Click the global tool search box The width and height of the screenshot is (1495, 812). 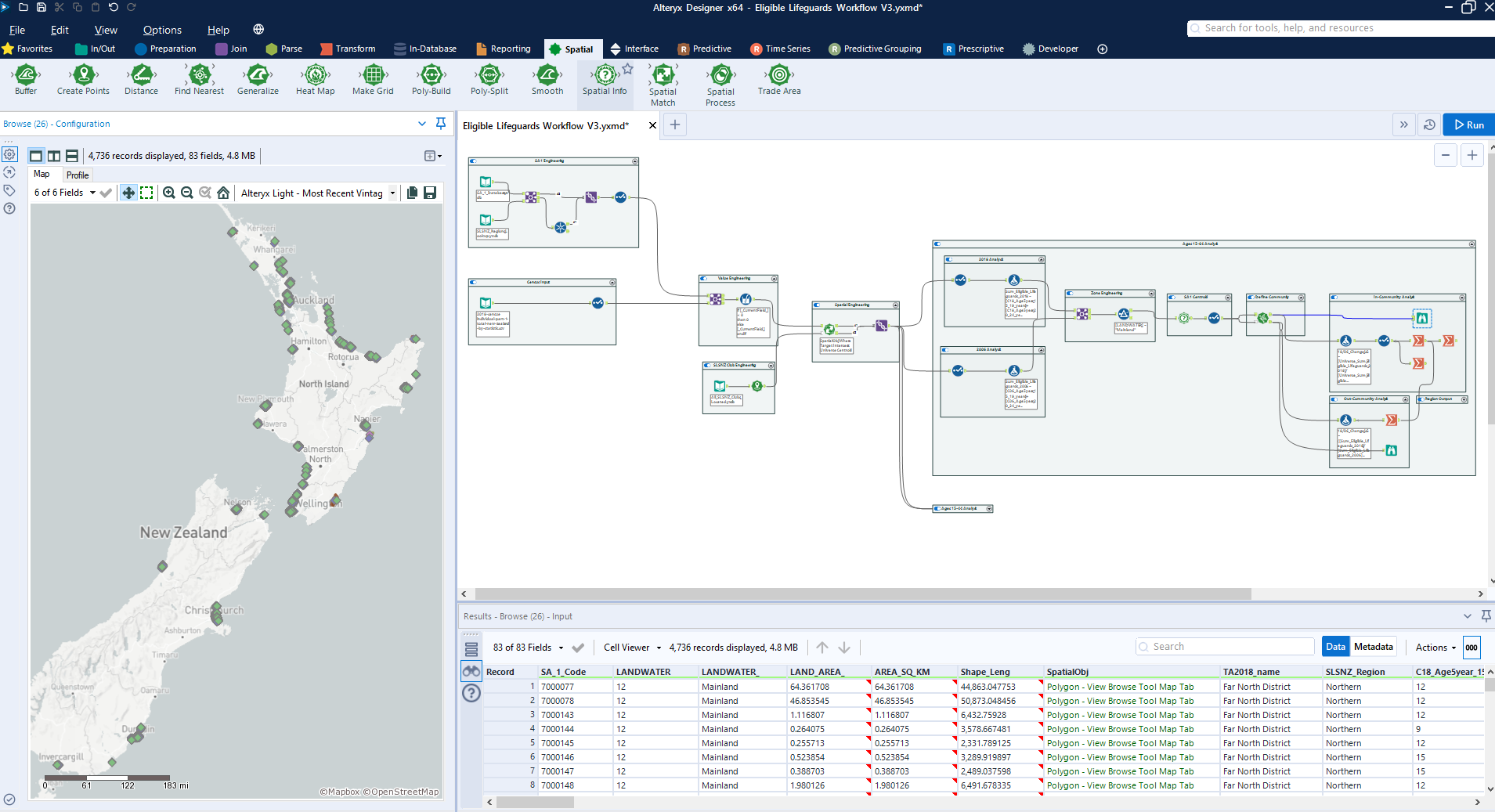pos(1341,28)
